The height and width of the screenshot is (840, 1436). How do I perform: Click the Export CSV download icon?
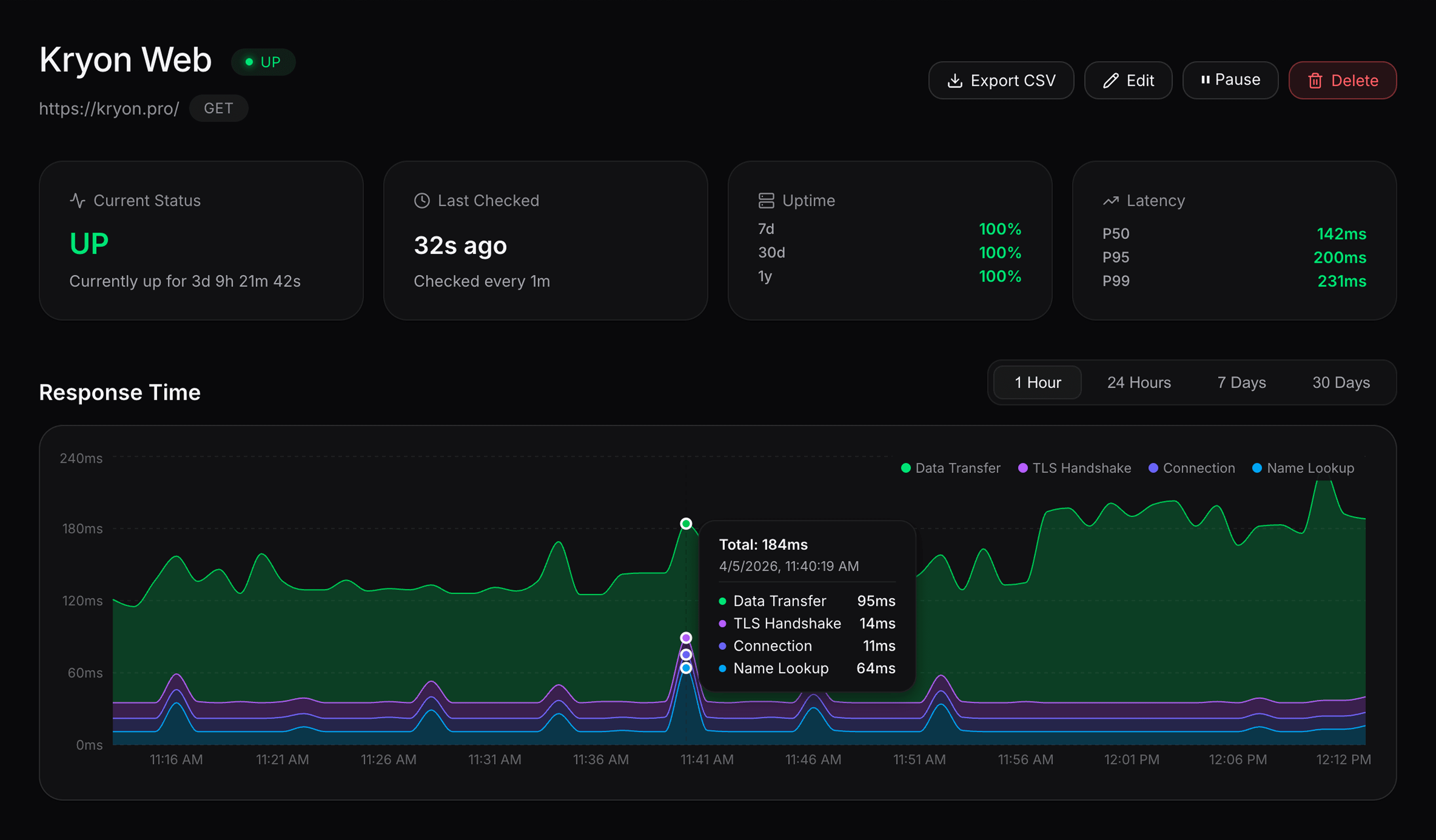(x=955, y=81)
